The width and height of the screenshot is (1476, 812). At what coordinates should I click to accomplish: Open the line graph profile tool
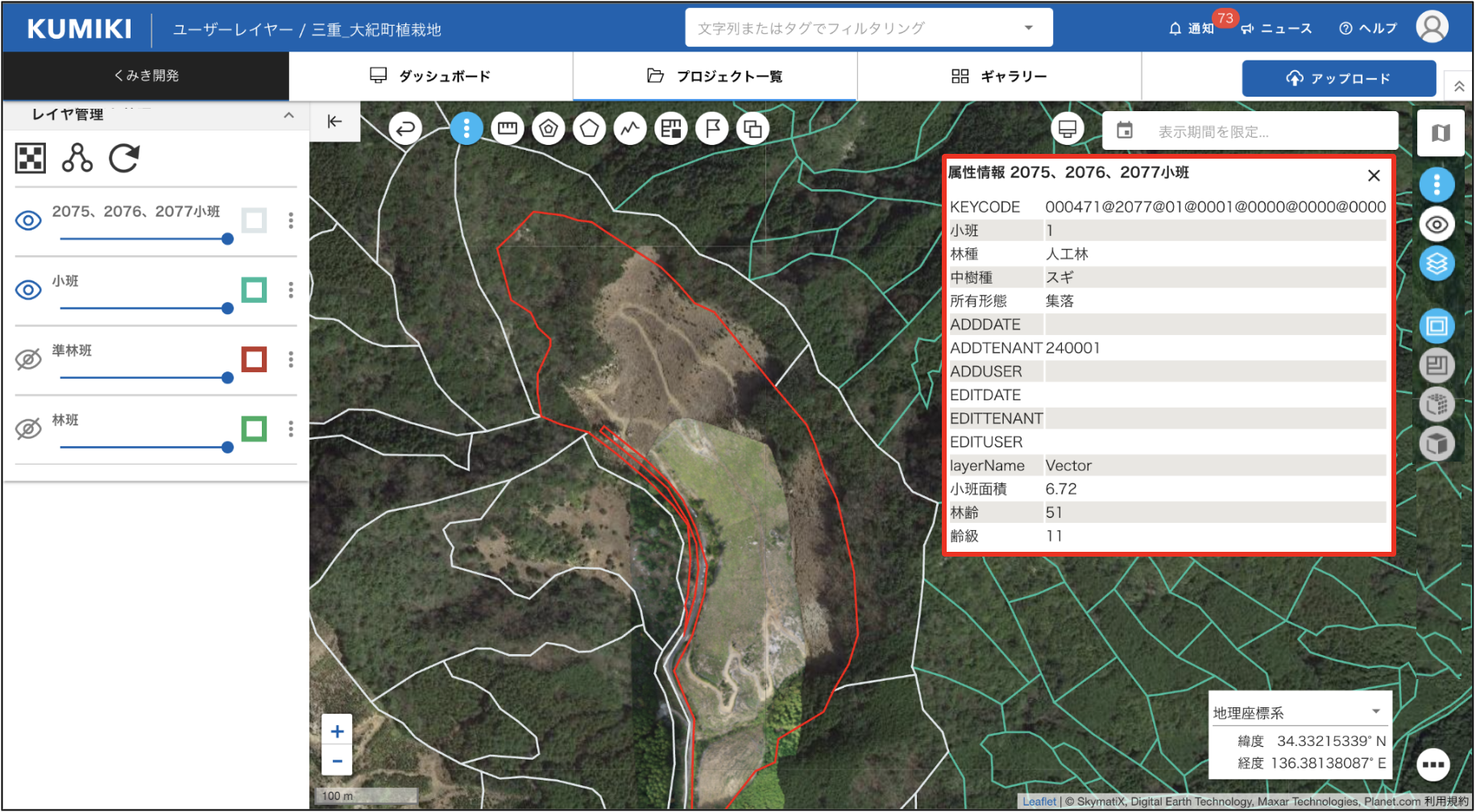[x=630, y=129]
